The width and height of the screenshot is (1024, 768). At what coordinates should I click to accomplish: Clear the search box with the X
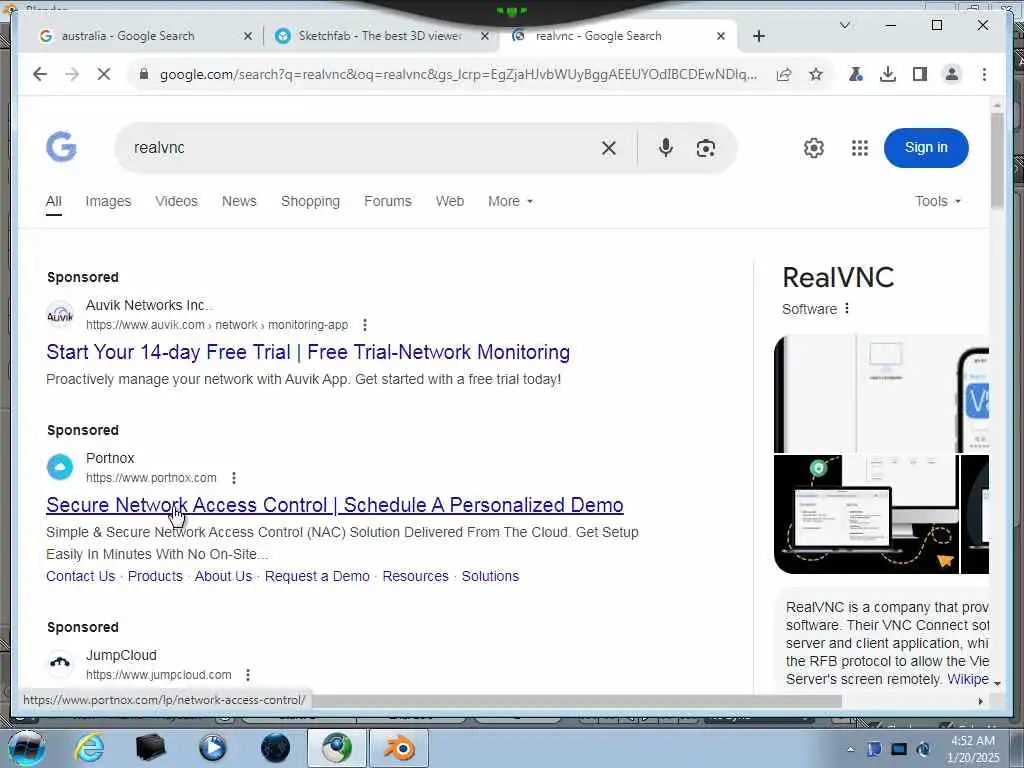609,148
